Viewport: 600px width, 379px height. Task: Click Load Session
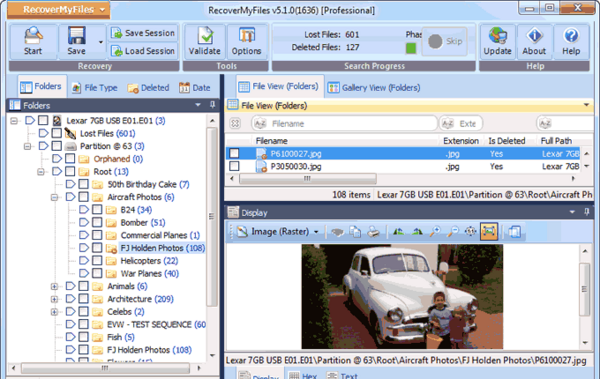point(143,51)
